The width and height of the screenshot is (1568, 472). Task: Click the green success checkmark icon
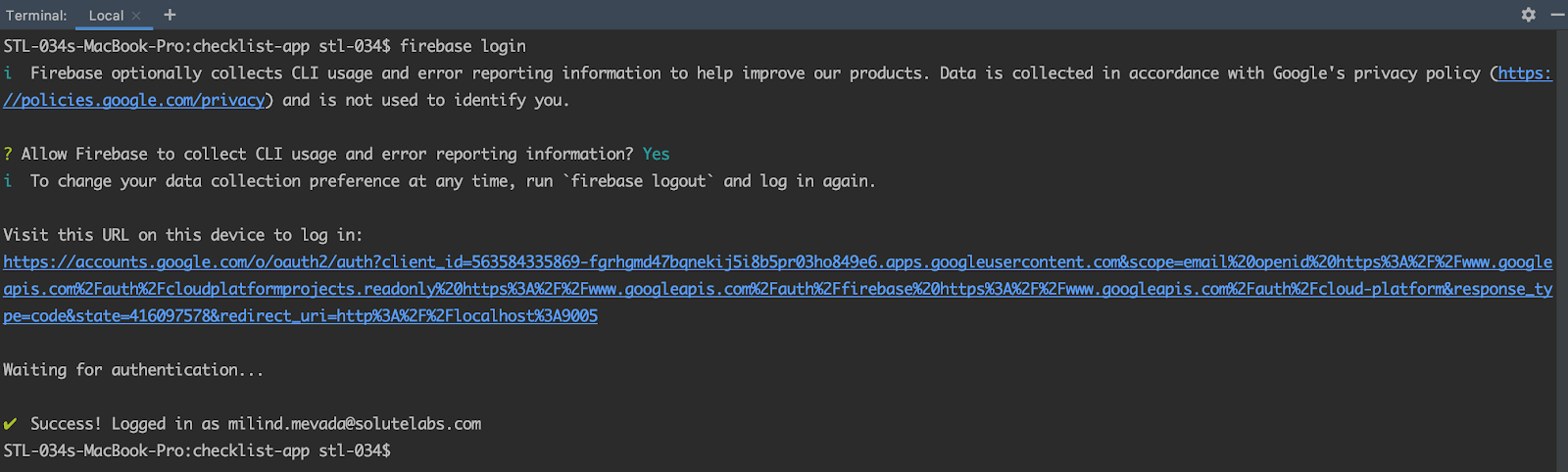(x=10, y=424)
